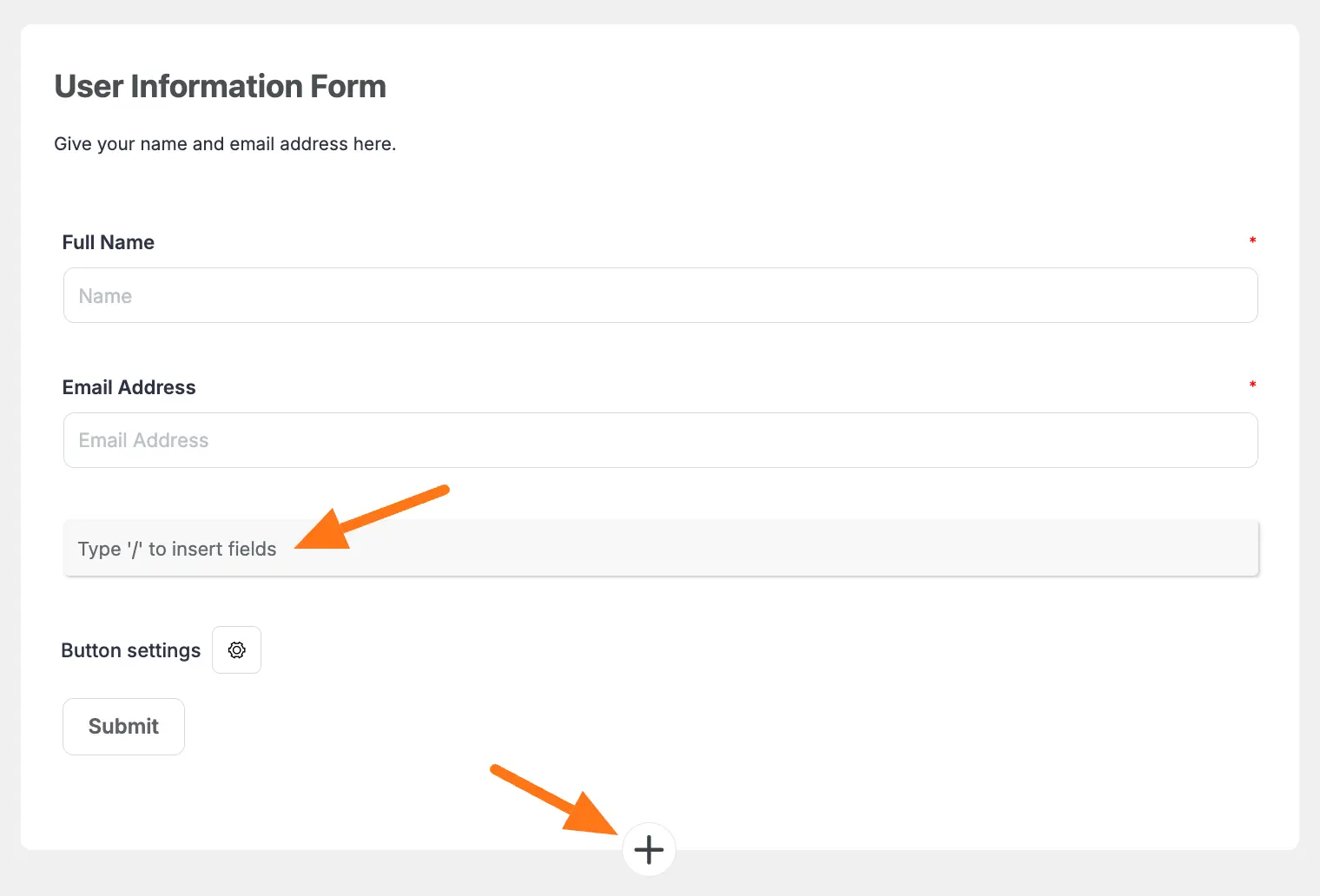This screenshot has height=896, width=1320.
Task: Select the Email Address field label
Action: [129, 386]
